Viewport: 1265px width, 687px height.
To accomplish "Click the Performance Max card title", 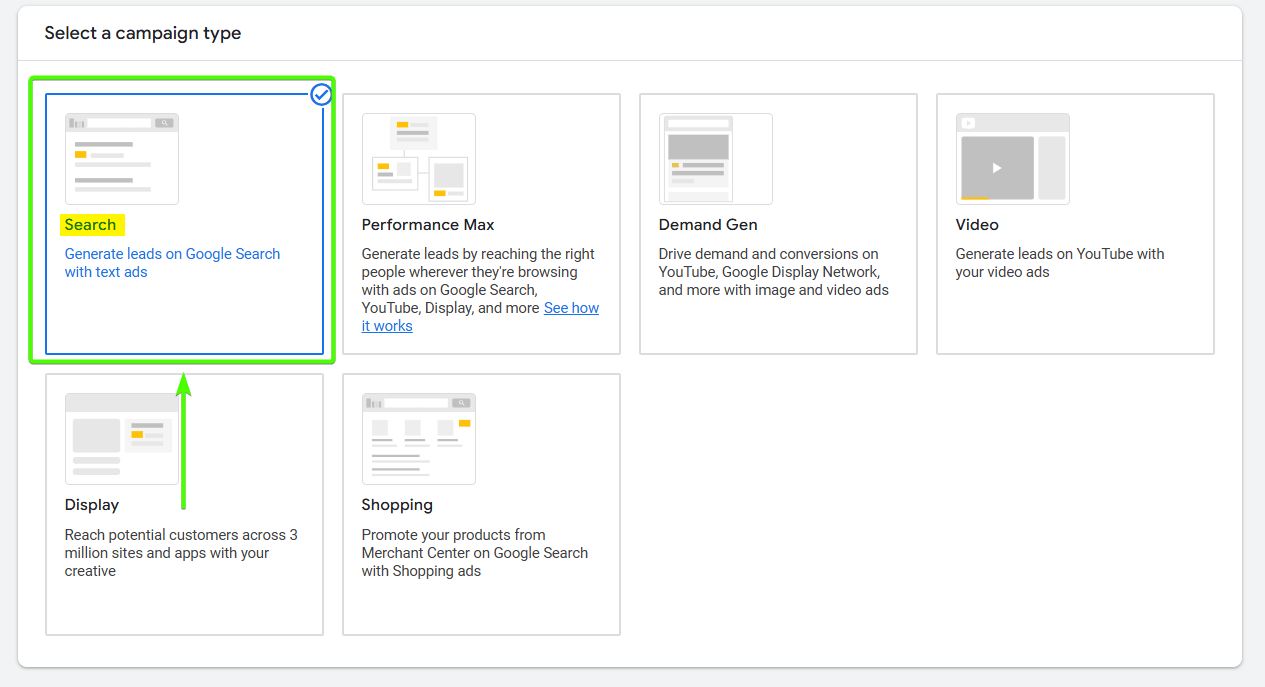I will (x=428, y=224).
